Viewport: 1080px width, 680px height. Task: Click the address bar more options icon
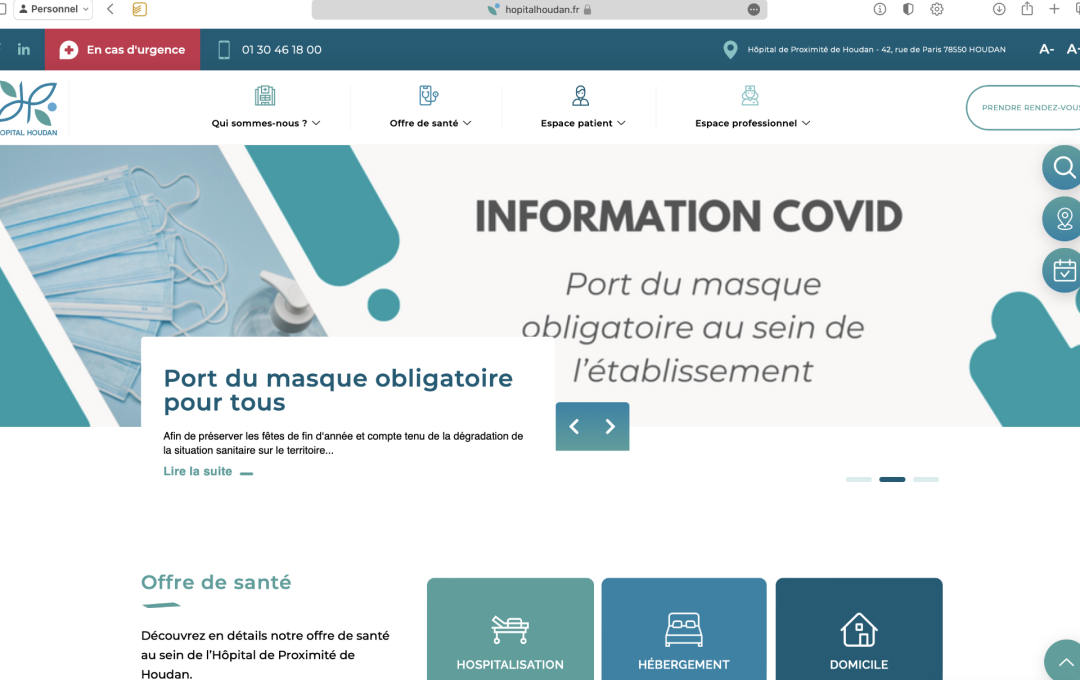point(754,10)
